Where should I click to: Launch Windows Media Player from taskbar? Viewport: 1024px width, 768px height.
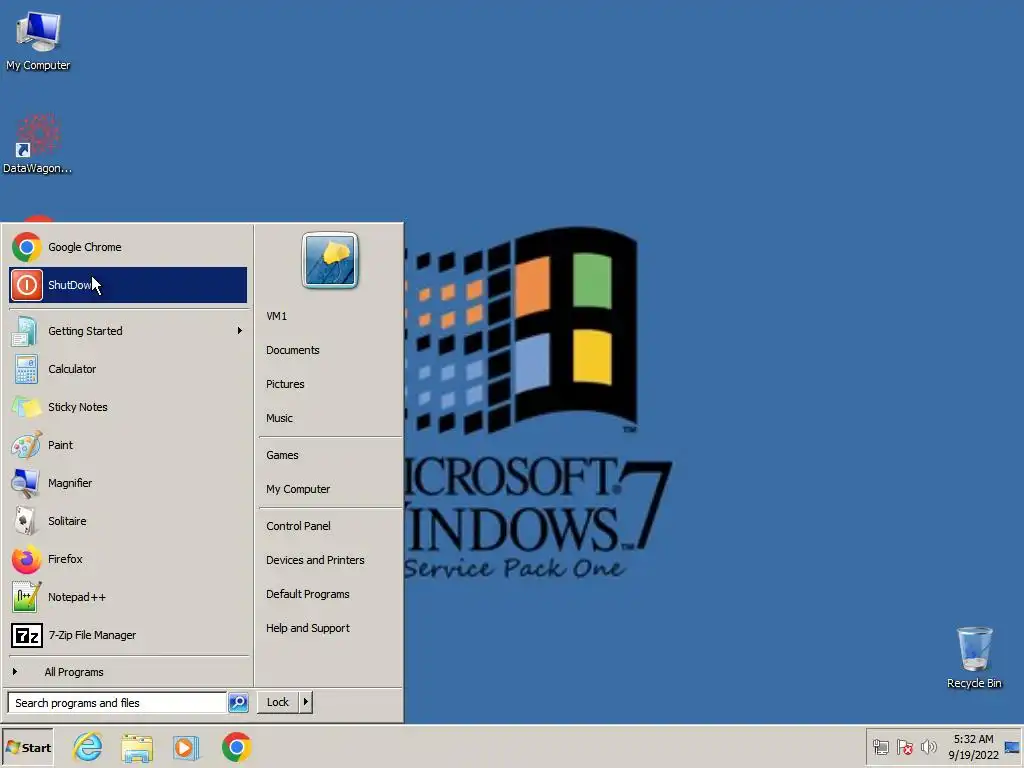pos(185,748)
